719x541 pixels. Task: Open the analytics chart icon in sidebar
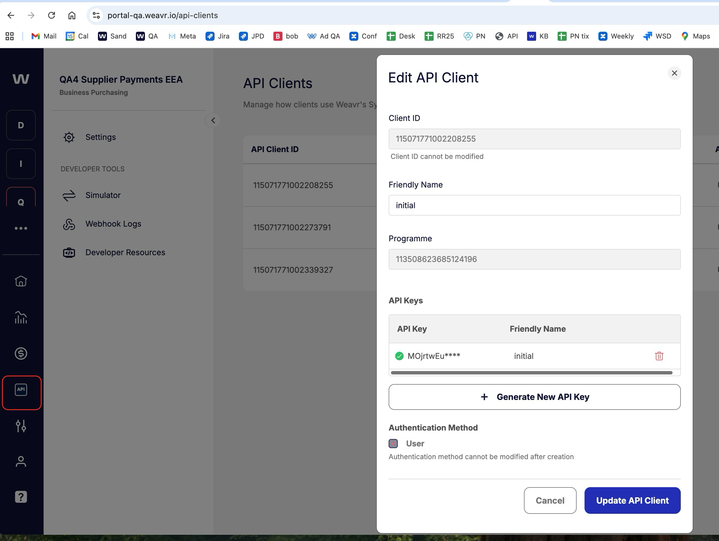click(21, 317)
